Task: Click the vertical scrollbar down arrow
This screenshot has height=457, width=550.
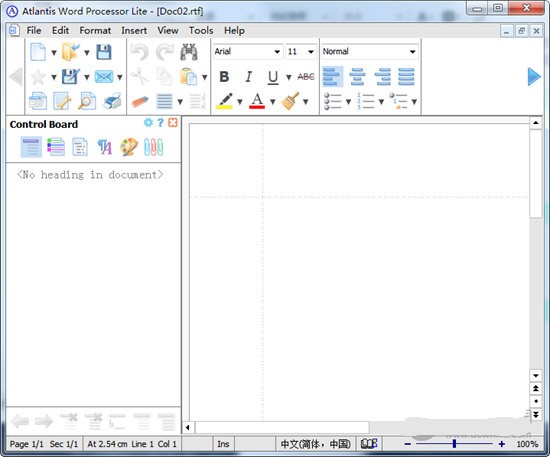Action: tap(536, 375)
